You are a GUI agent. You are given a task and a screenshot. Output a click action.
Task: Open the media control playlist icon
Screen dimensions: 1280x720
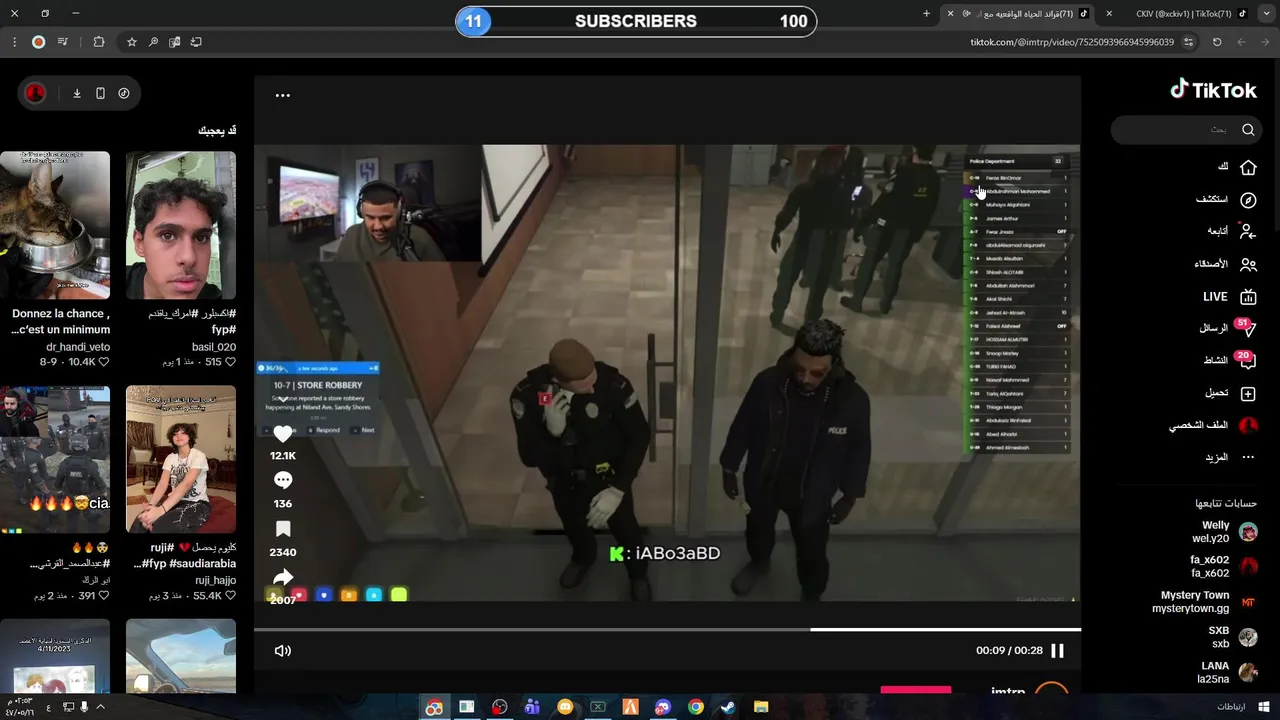(63, 42)
